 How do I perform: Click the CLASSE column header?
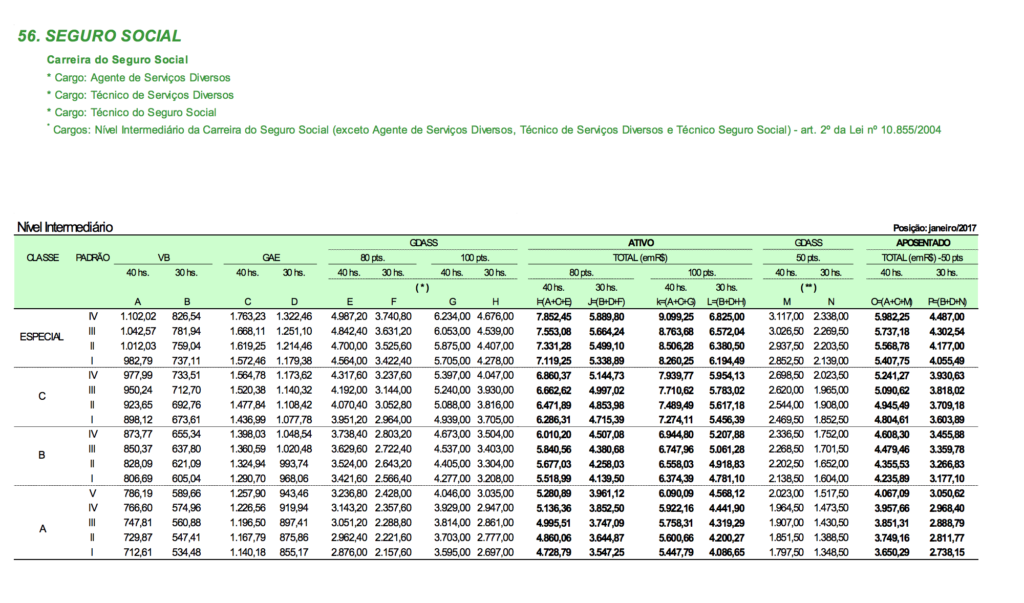42,257
